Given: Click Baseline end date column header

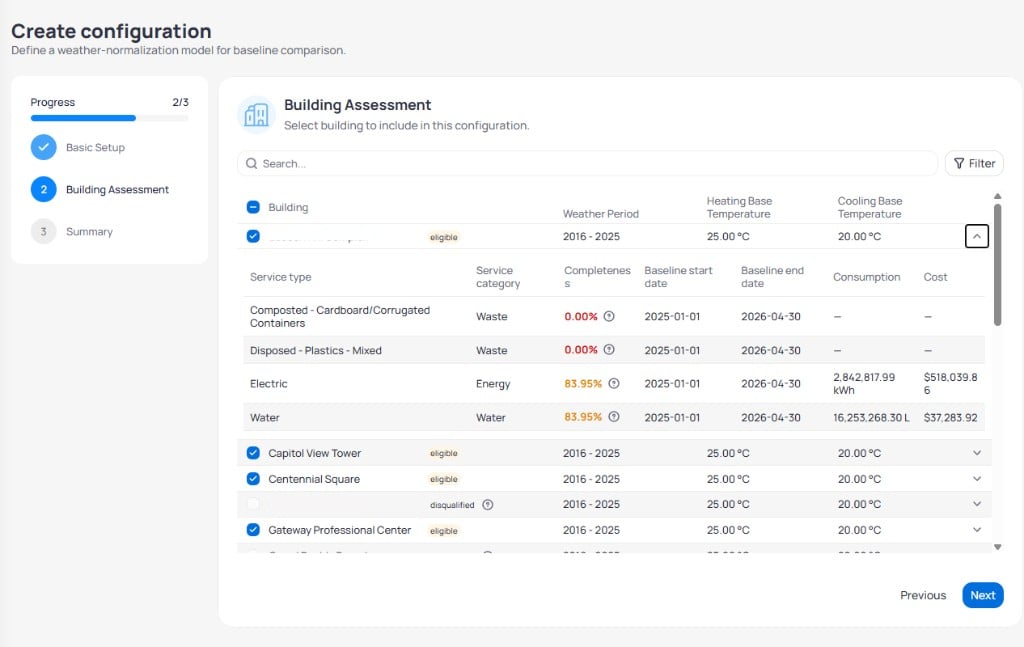Looking at the screenshot, I should 773,277.
